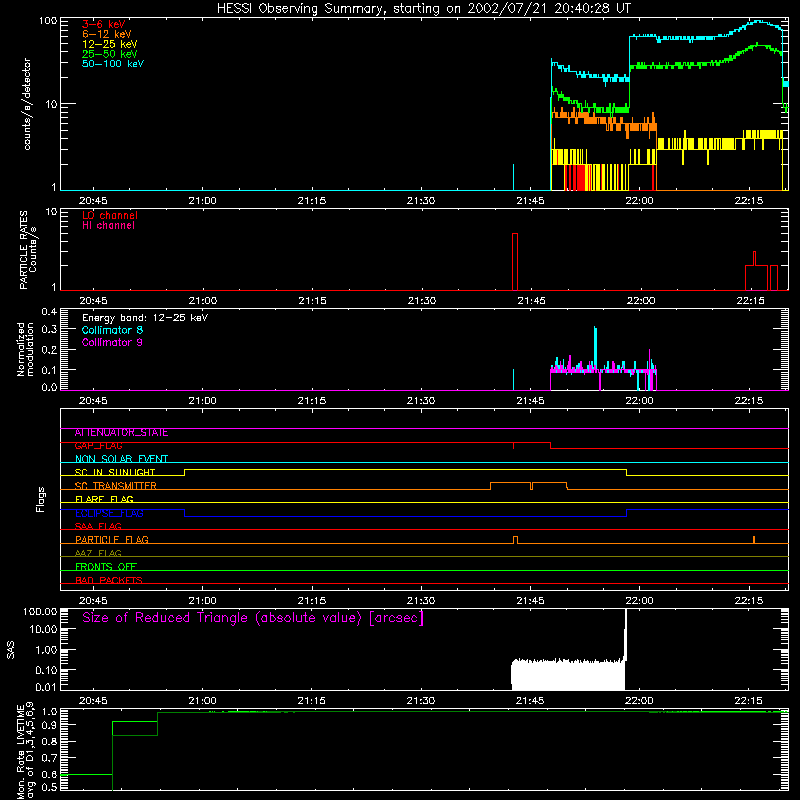Select the '3-6 keV' legend label

(x=104, y=24)
